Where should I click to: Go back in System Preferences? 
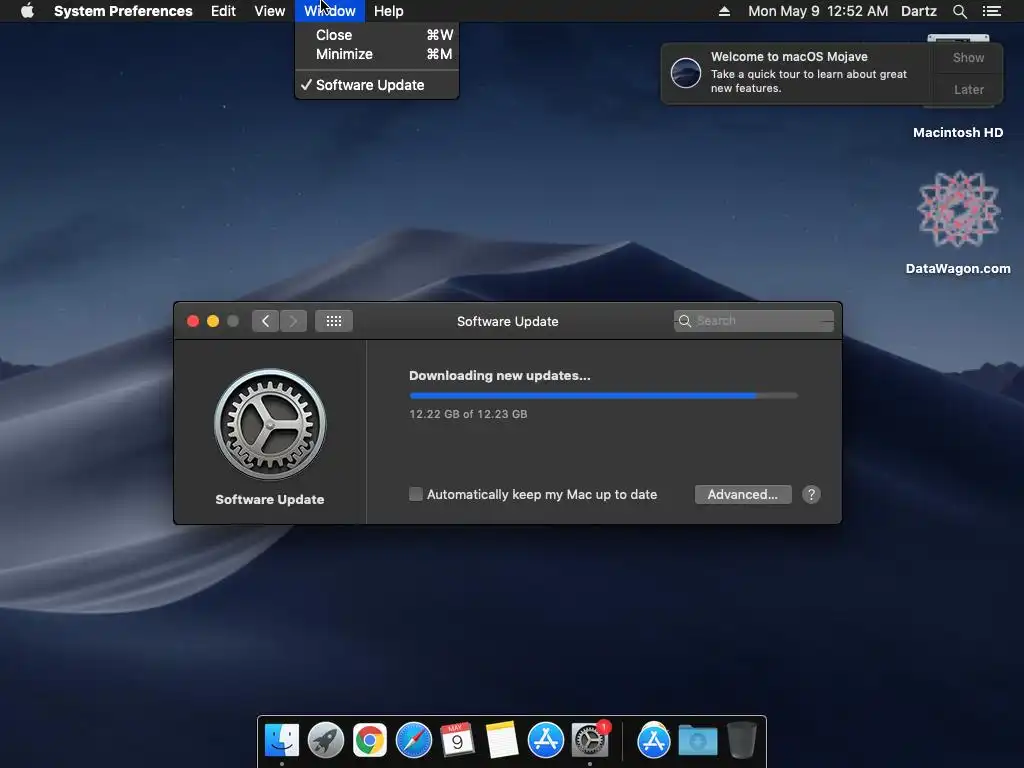(x=265, y=321)
